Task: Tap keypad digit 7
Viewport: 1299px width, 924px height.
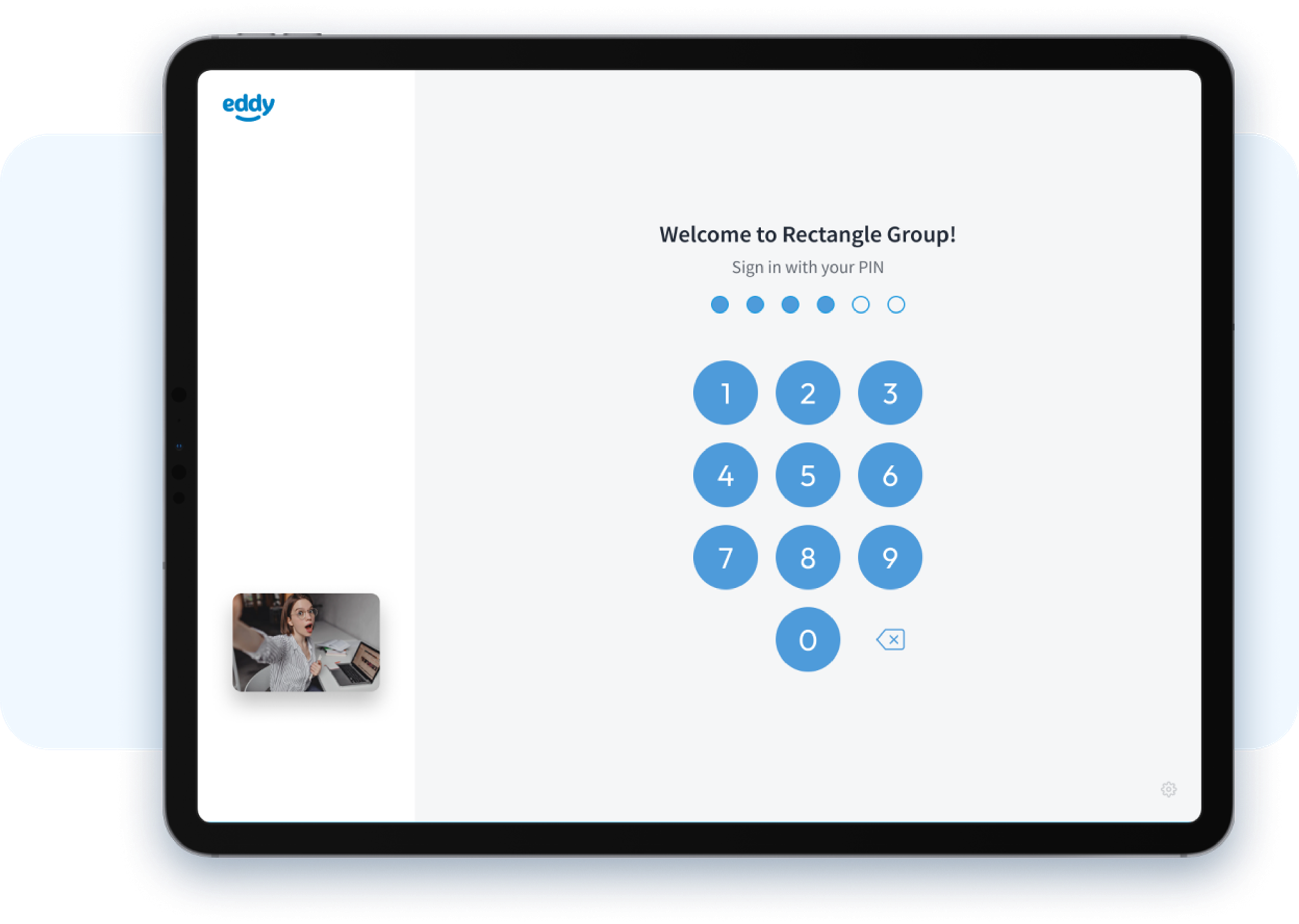Action: coord(726,557)
